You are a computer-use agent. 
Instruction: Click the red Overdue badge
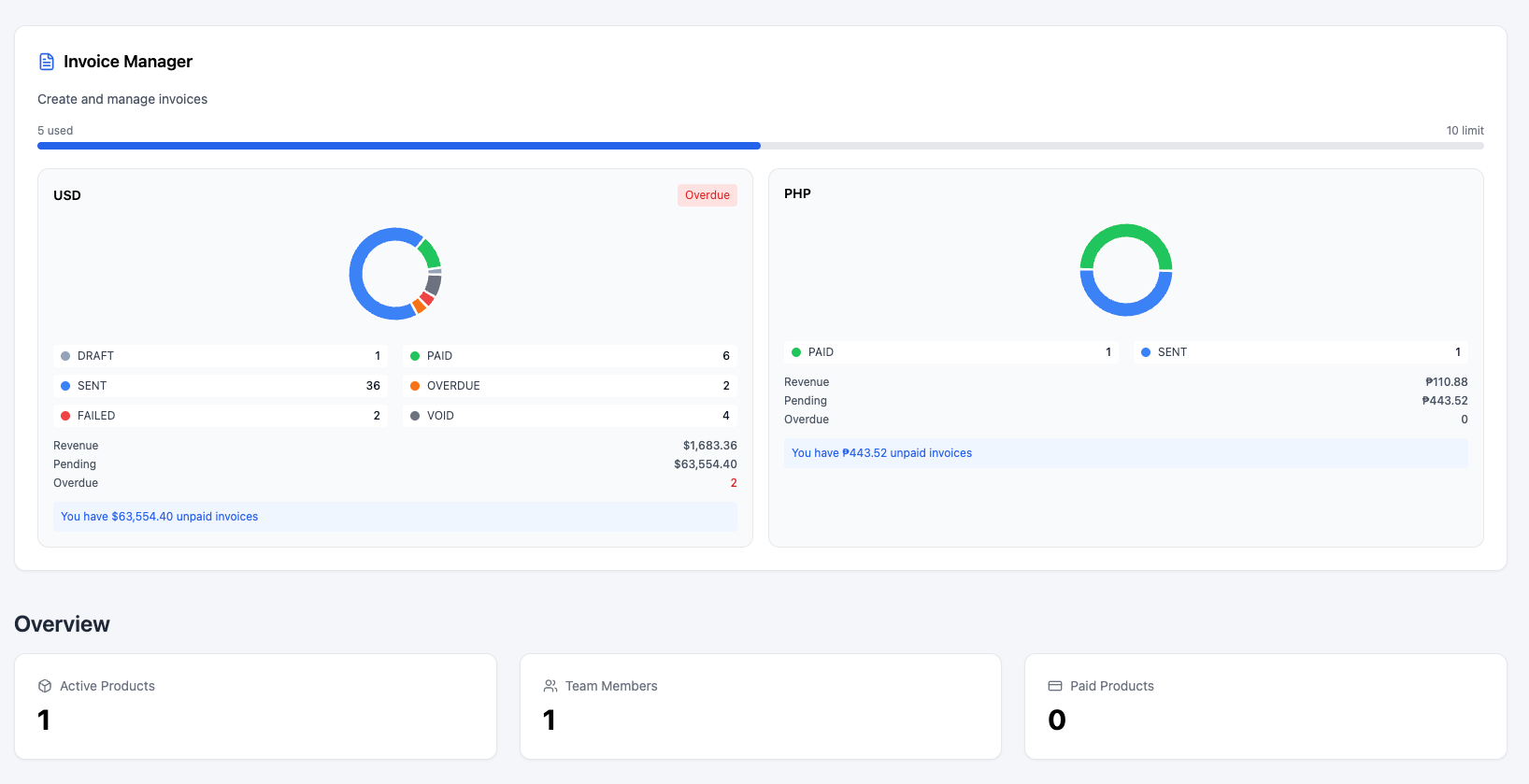[x=707, y=195]
